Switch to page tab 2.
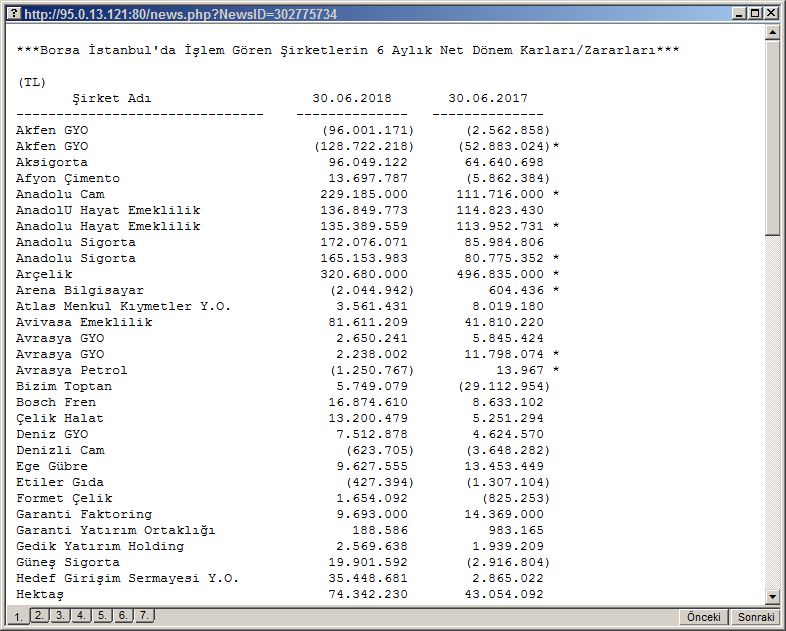This screenshot has height=631, width=786. coord(39,615)
